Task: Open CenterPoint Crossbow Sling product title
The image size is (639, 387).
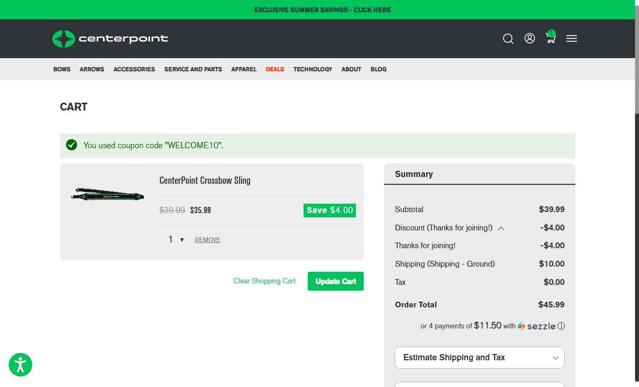Action: pos(205,180)
